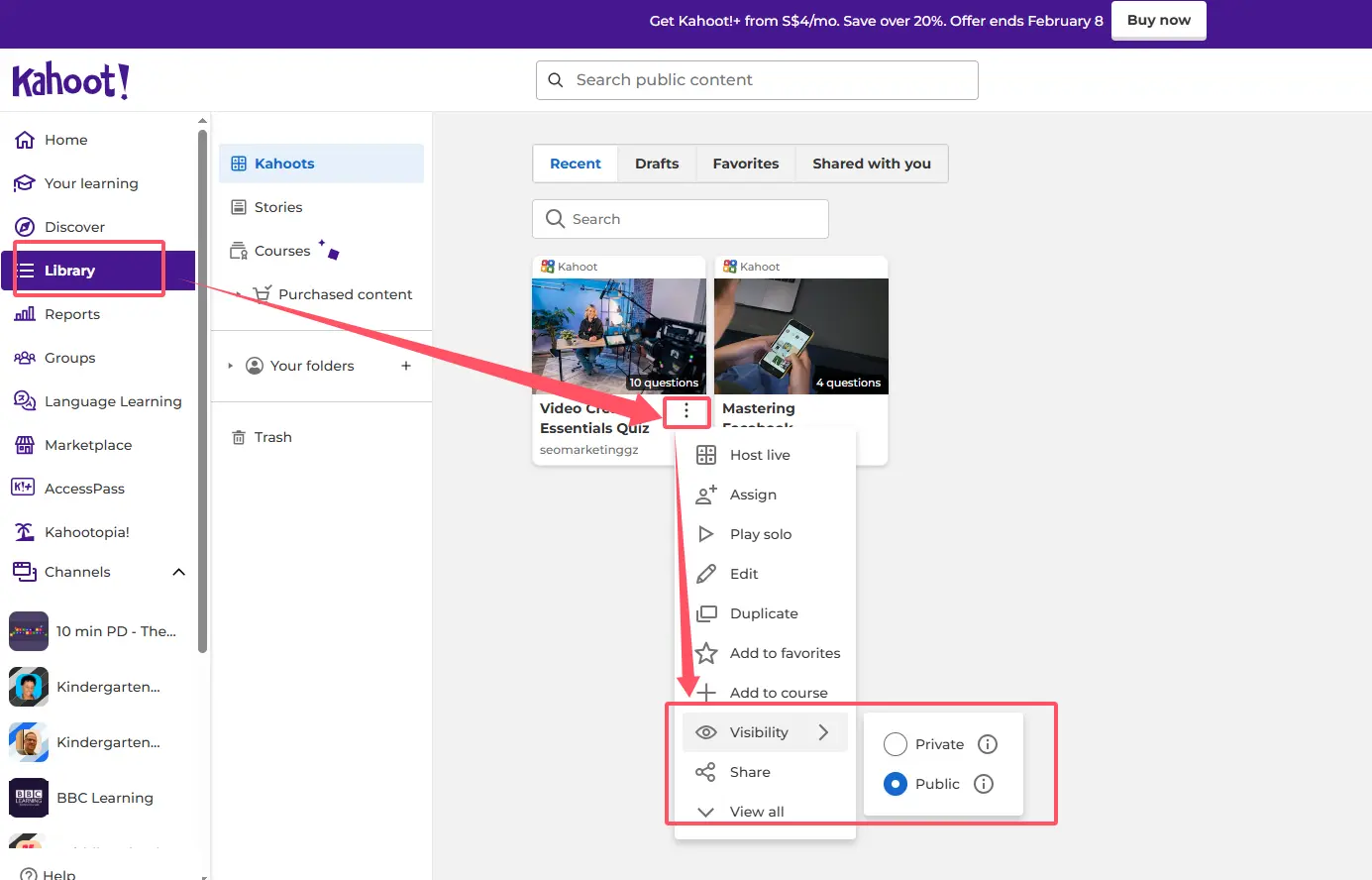Open the Shared with you tab

click(x=871, y=164)
